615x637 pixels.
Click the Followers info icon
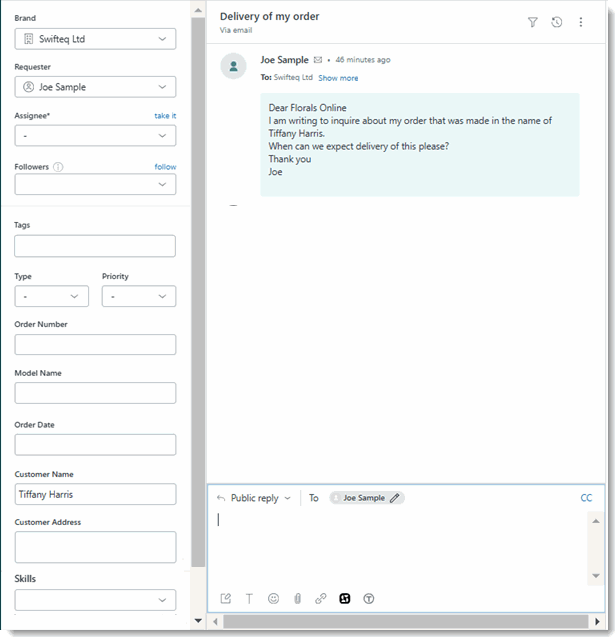click(58, 167)
